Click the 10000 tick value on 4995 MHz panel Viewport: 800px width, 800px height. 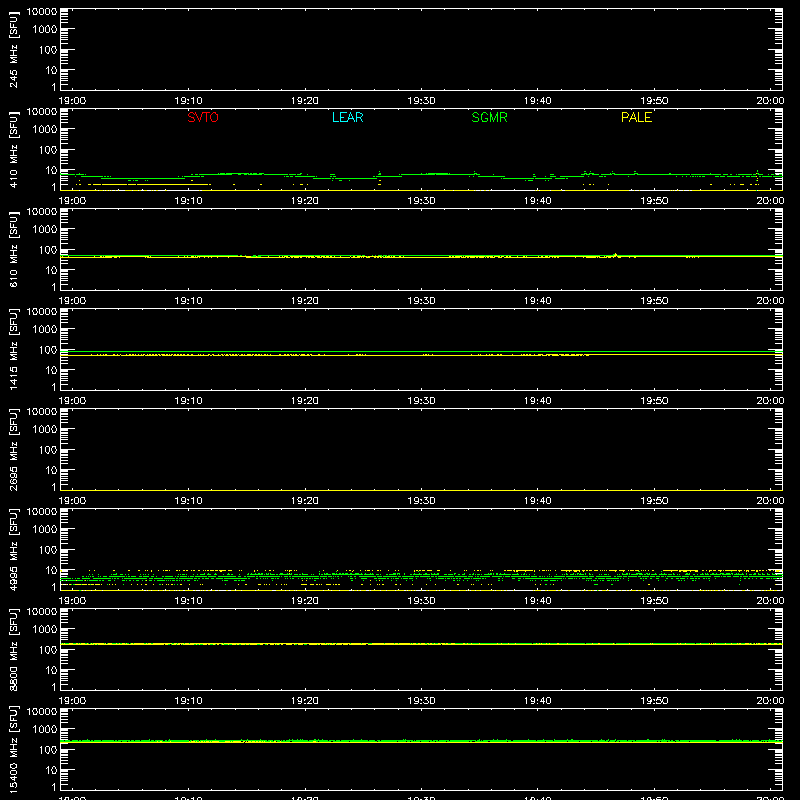pos(42,512)
